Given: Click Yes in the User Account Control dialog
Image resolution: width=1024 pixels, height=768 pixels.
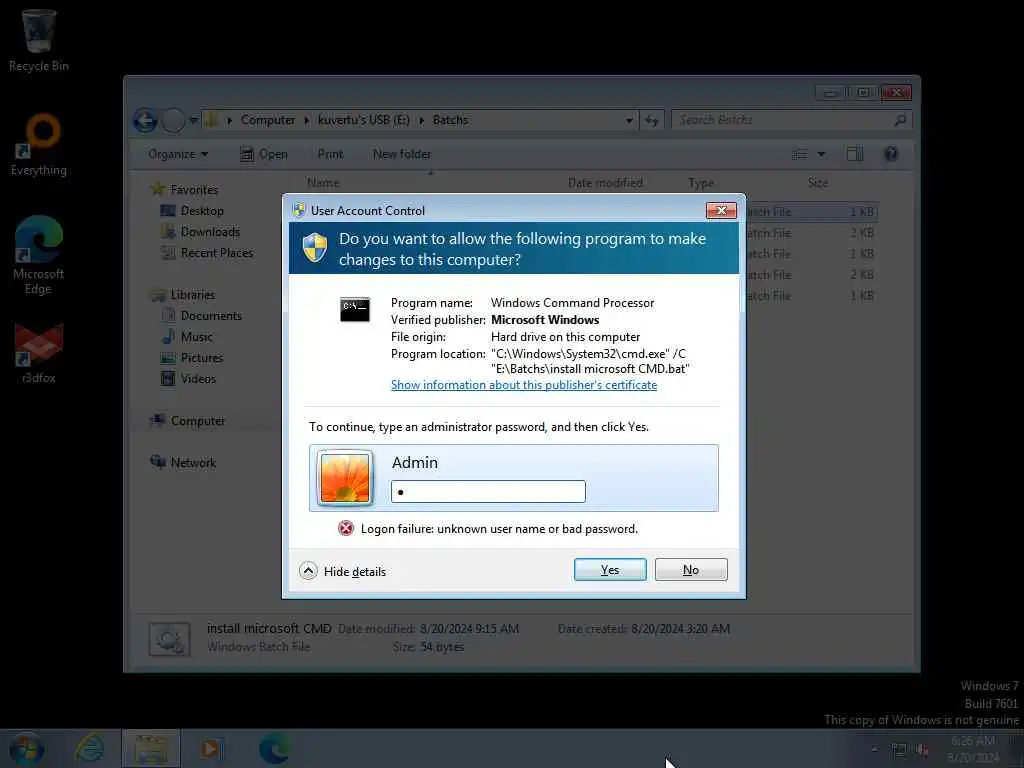Looking at the screenshot, I should [610, 569].
